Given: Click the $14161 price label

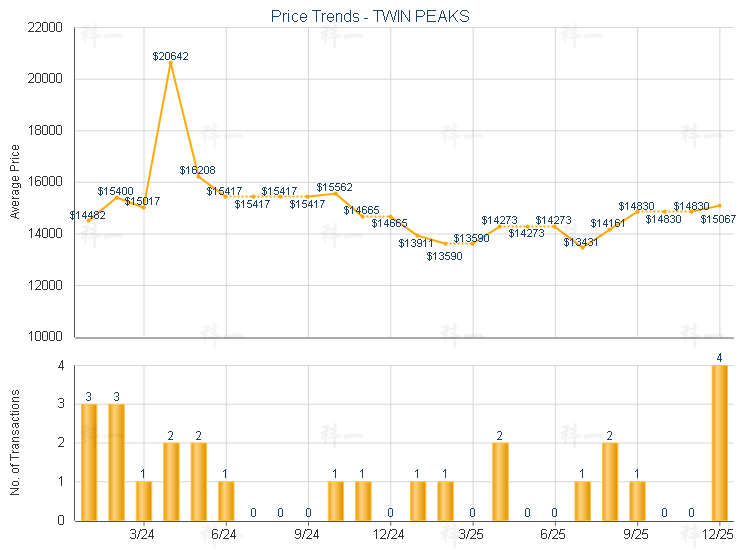Looking at the screenshot, I should pos(607,223).
